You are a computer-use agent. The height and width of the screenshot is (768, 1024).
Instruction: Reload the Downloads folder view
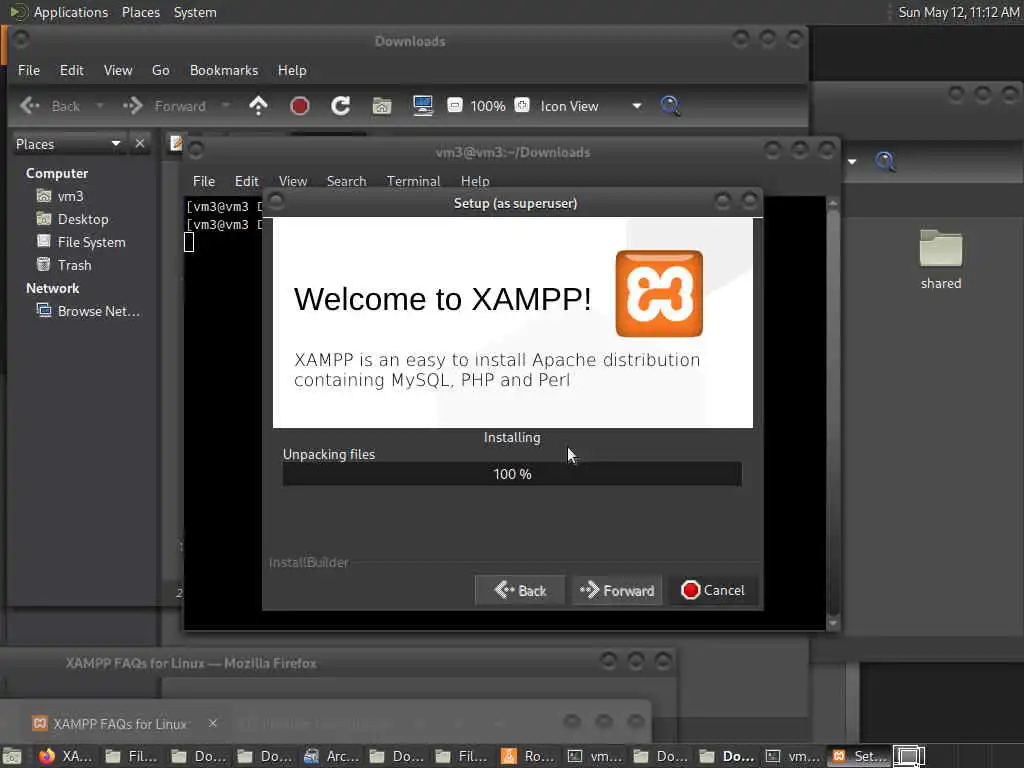[340, 106]
